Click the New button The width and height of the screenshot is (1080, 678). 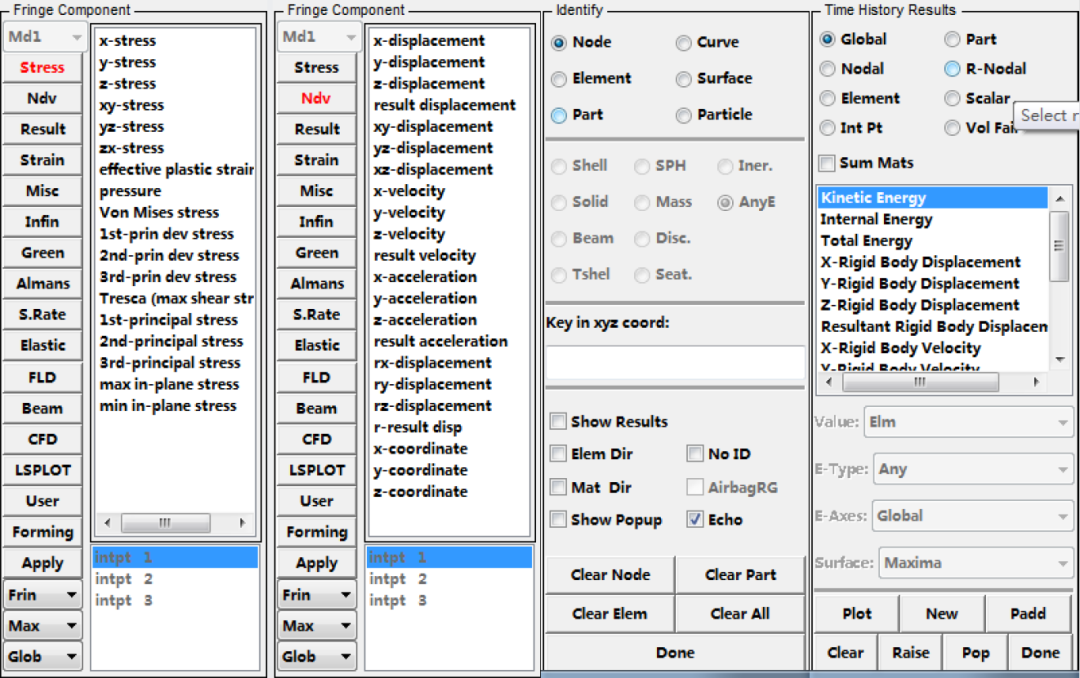942,613
